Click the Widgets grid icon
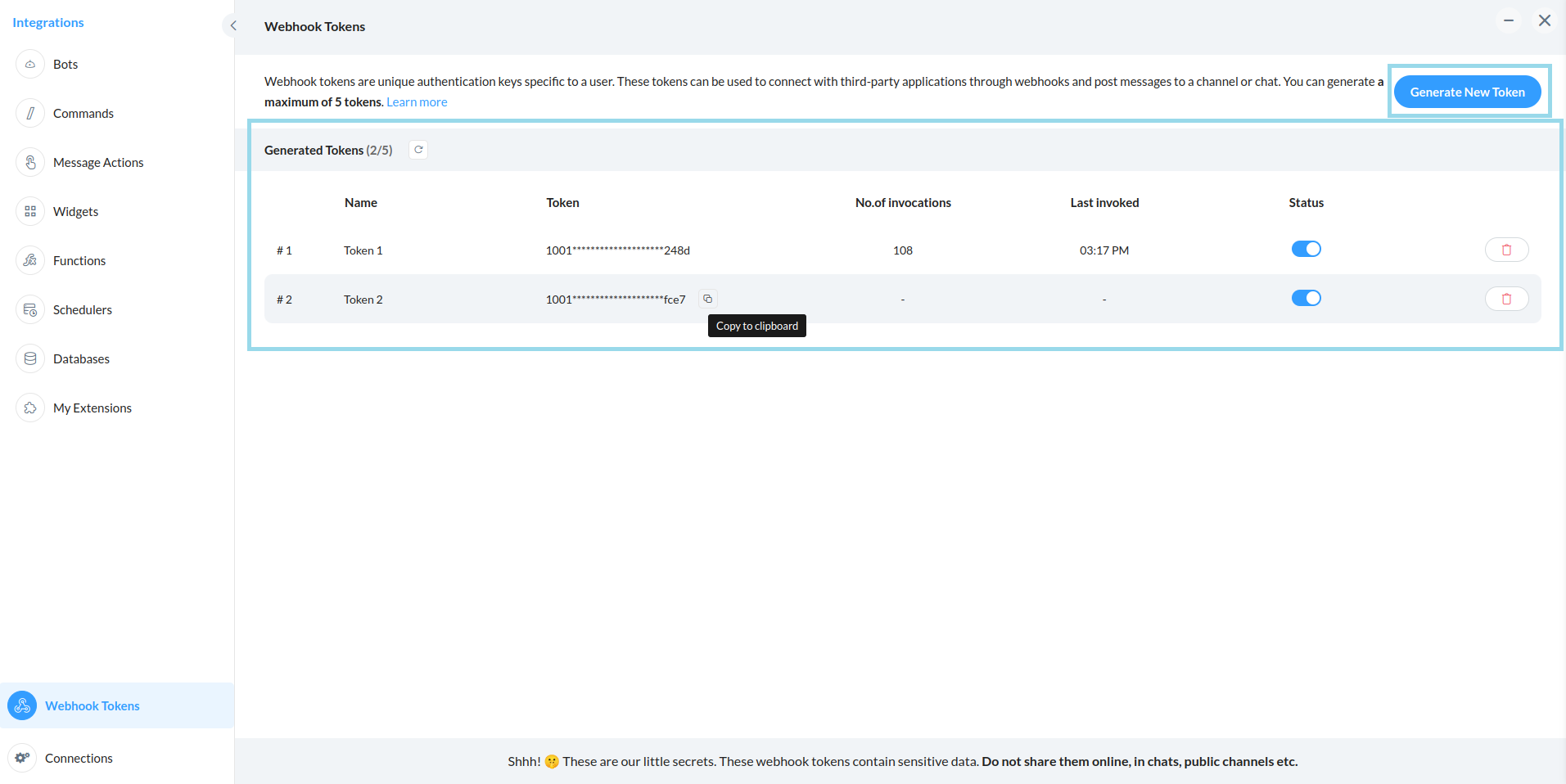Screen dimensions: 1566x784 (30, 211)
